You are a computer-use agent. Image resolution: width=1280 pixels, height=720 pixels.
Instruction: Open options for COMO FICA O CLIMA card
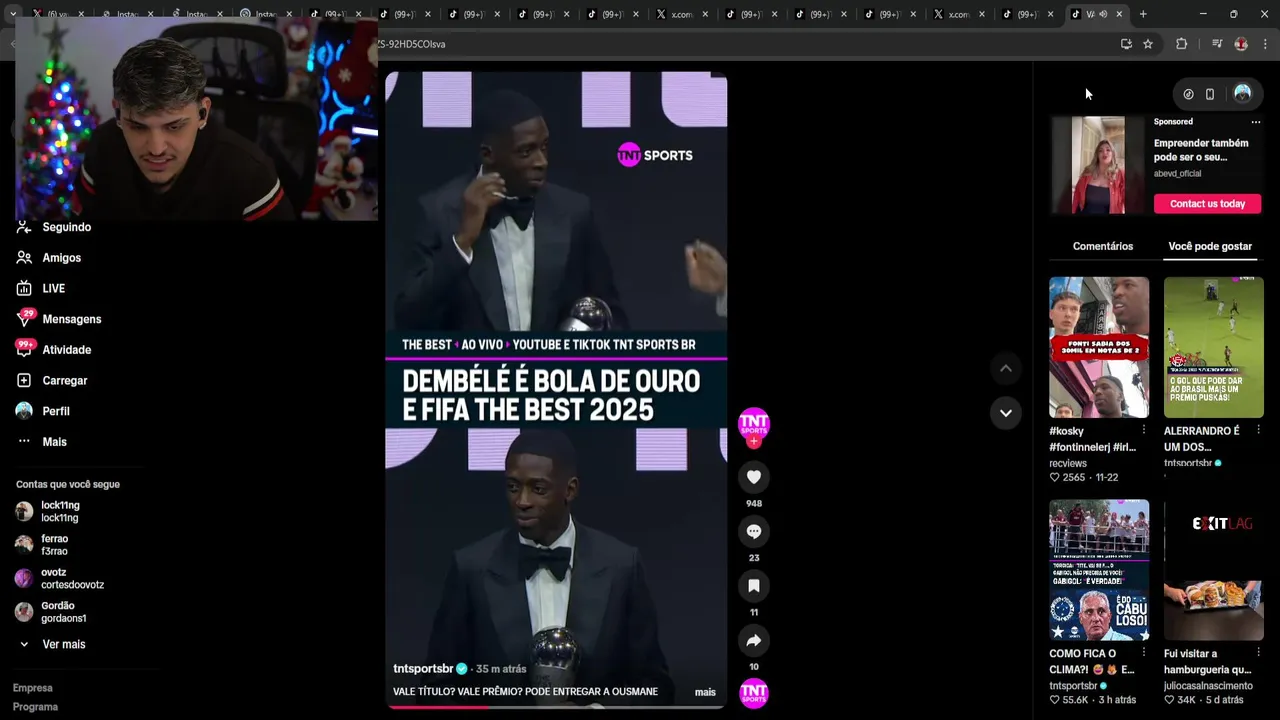pos(1144,653)
